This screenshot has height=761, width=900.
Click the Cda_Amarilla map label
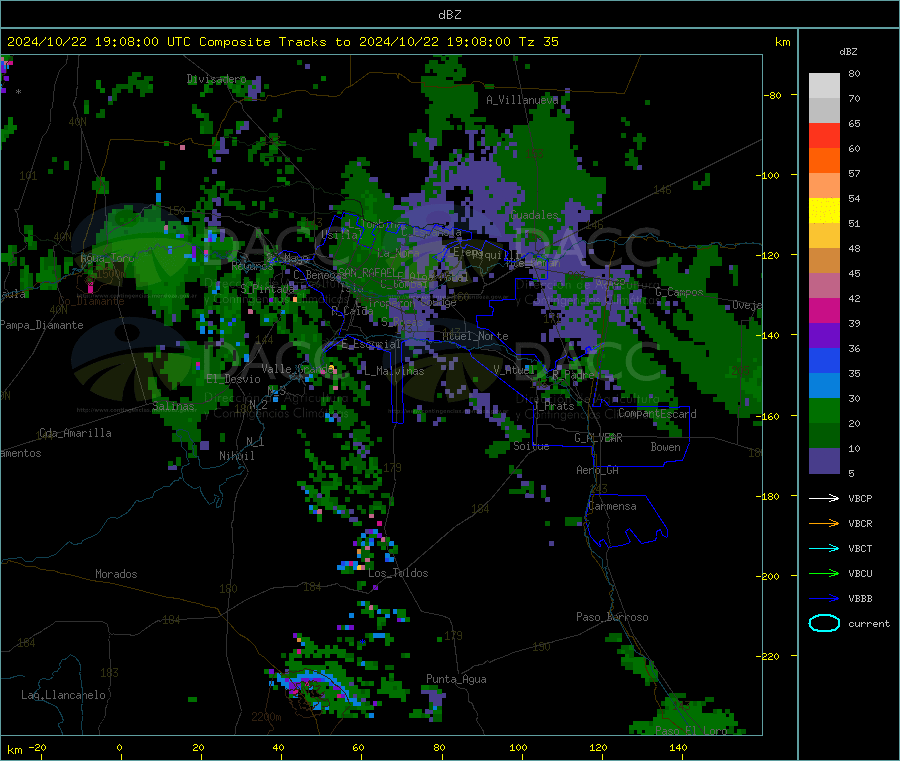point(75,433)
